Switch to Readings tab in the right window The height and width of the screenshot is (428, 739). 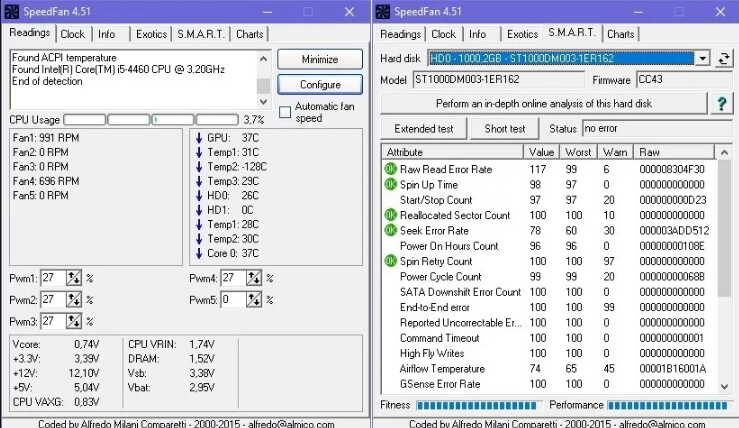tap(400, 34)
